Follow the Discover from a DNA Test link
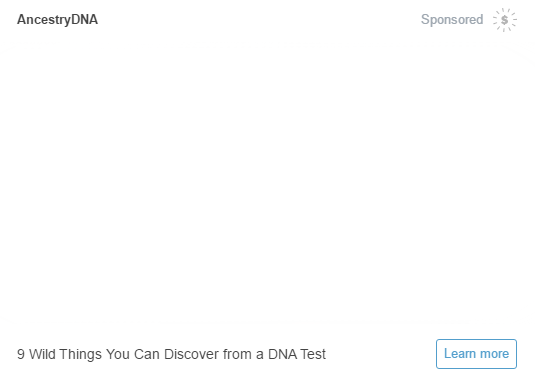535x381 pixels. tap(171, 354)
